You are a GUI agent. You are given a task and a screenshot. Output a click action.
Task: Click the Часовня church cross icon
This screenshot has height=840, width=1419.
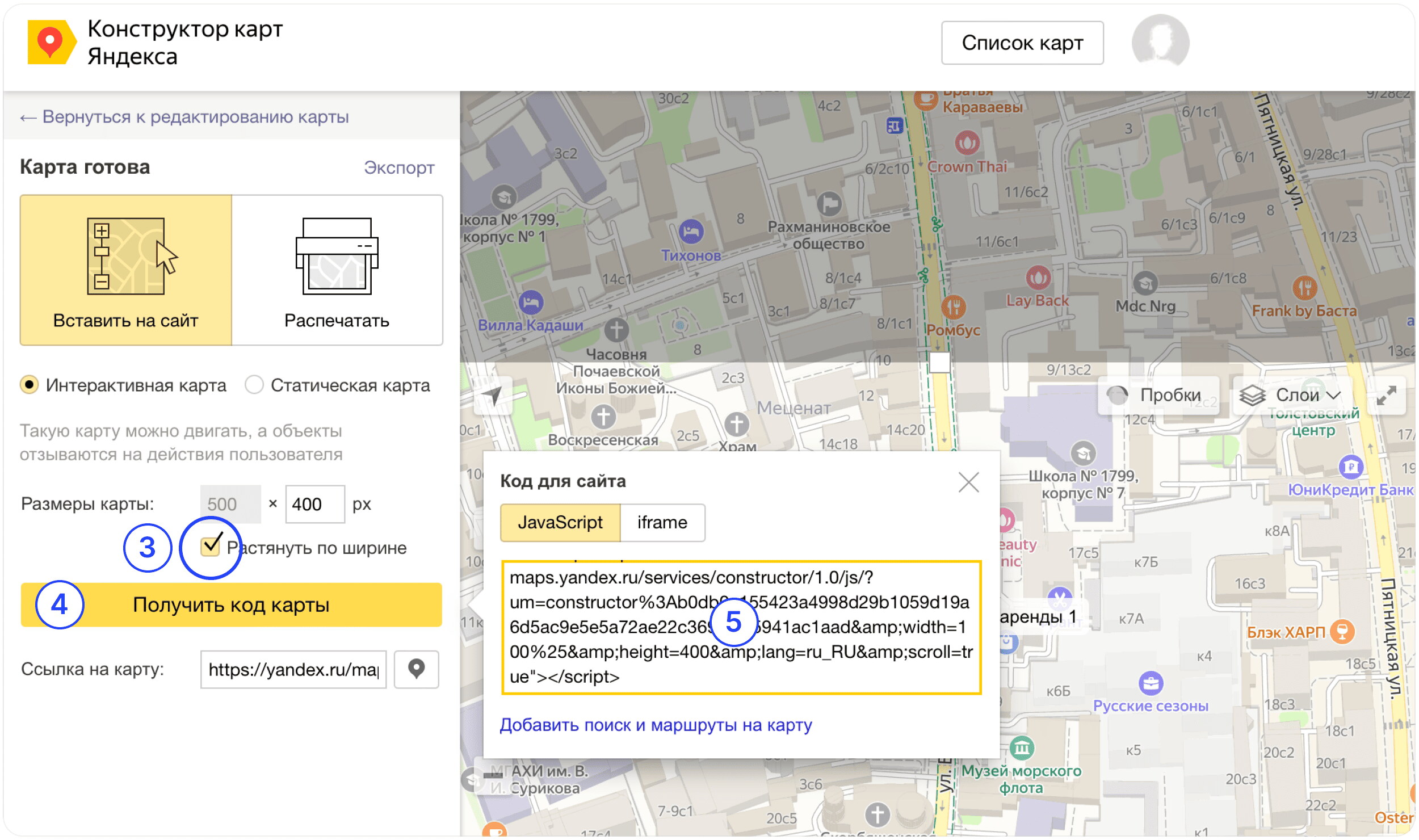click(x=616, y=329)
